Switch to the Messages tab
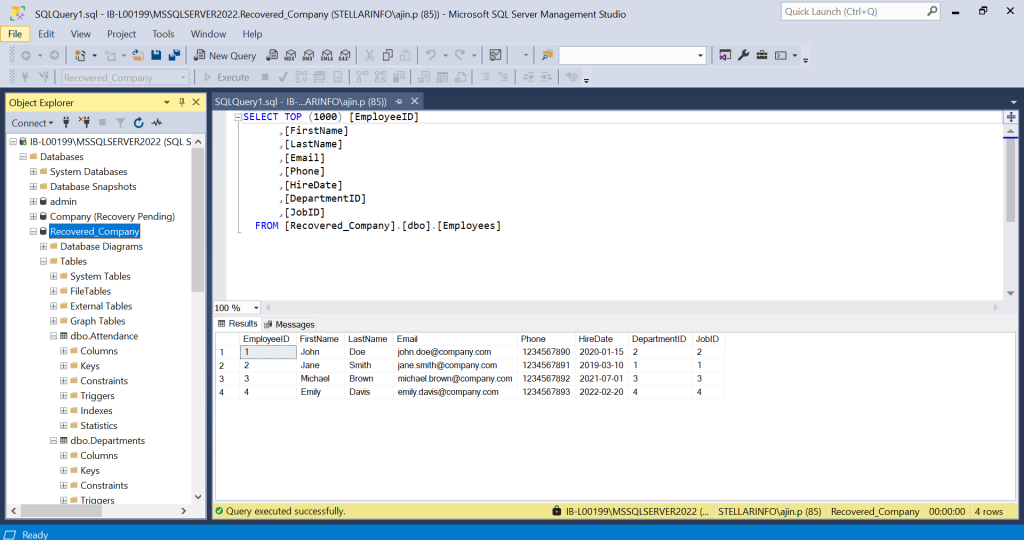Screen dimensions: 1024x540 290,324
